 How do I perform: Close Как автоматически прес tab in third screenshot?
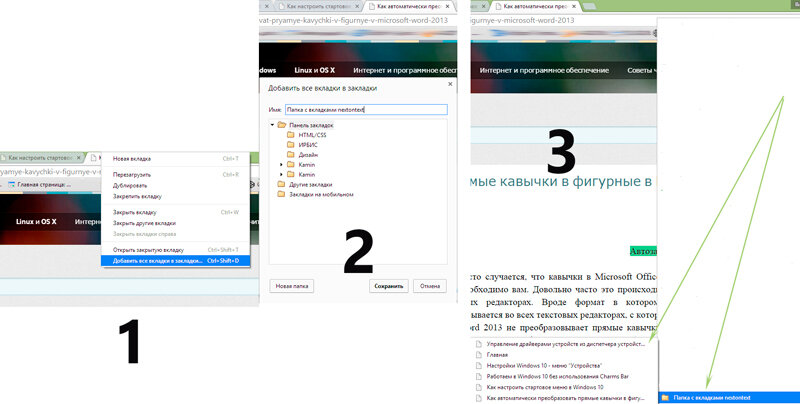pos(574,7)
